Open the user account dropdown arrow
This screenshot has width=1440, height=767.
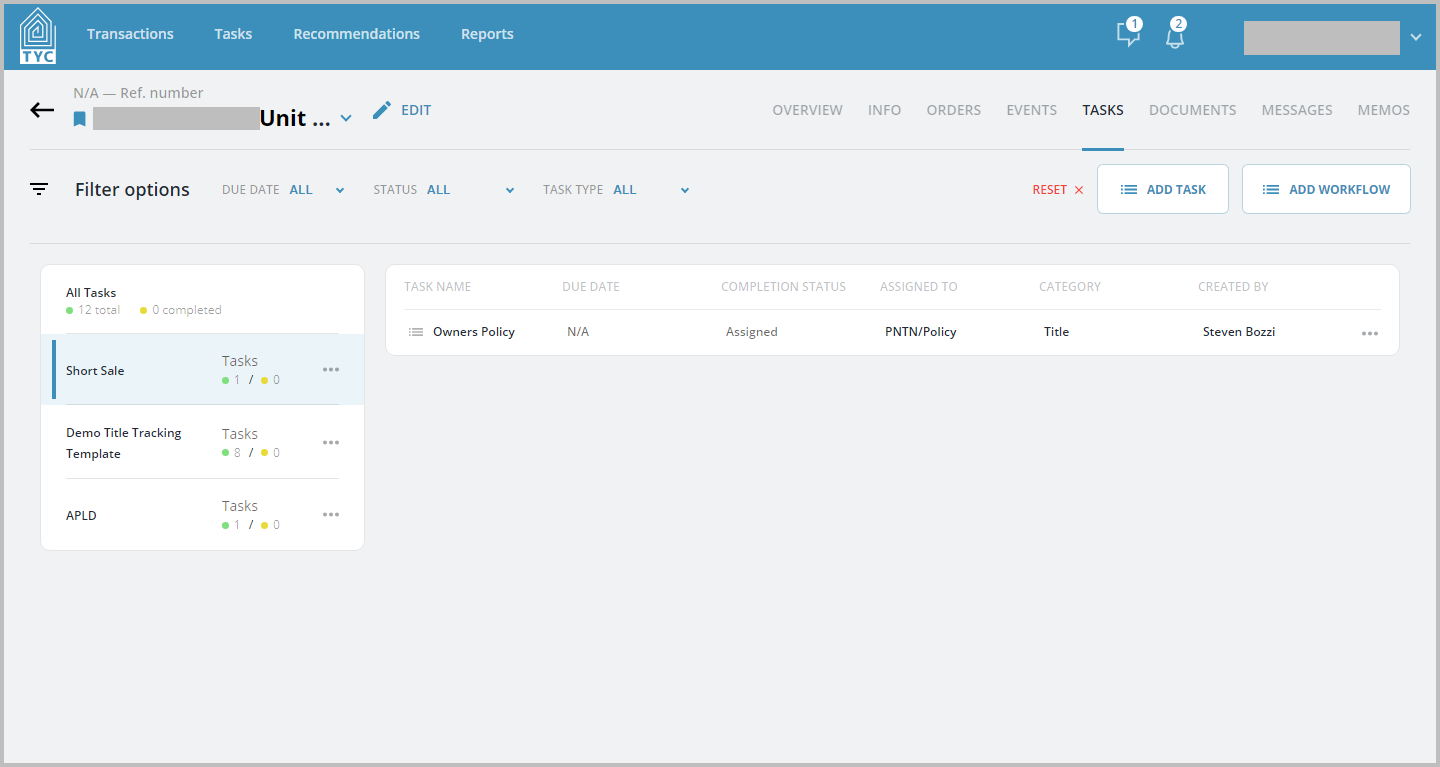[x=1416, y=37]
